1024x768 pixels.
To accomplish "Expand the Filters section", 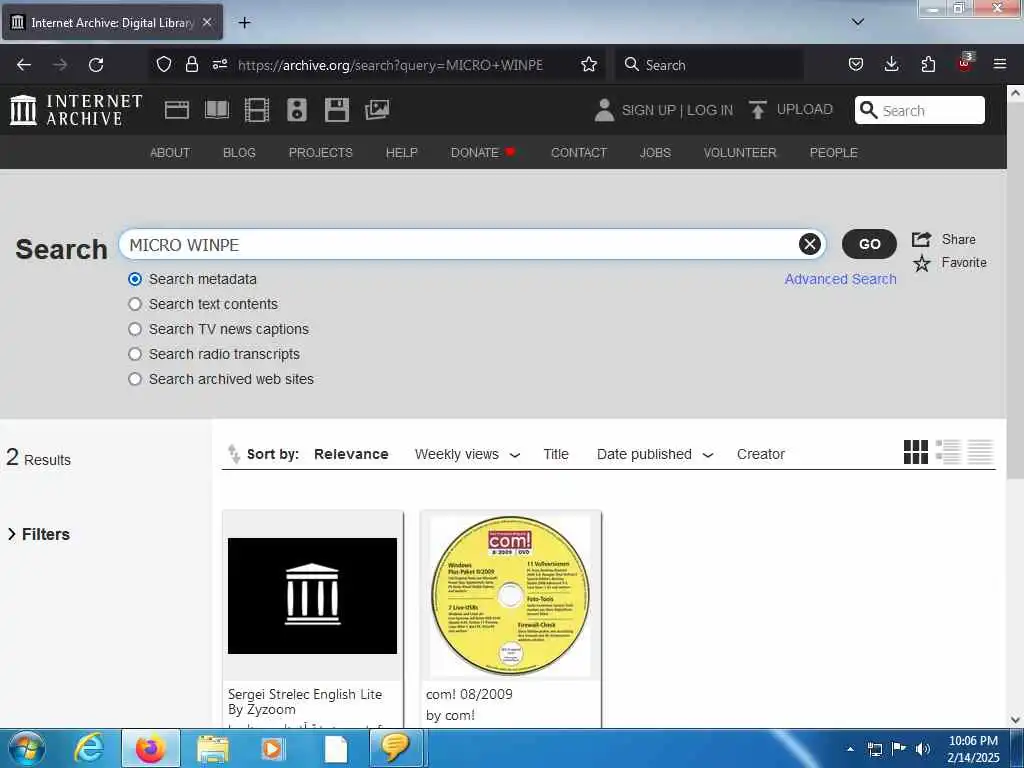I will click(x=39, y=534).
